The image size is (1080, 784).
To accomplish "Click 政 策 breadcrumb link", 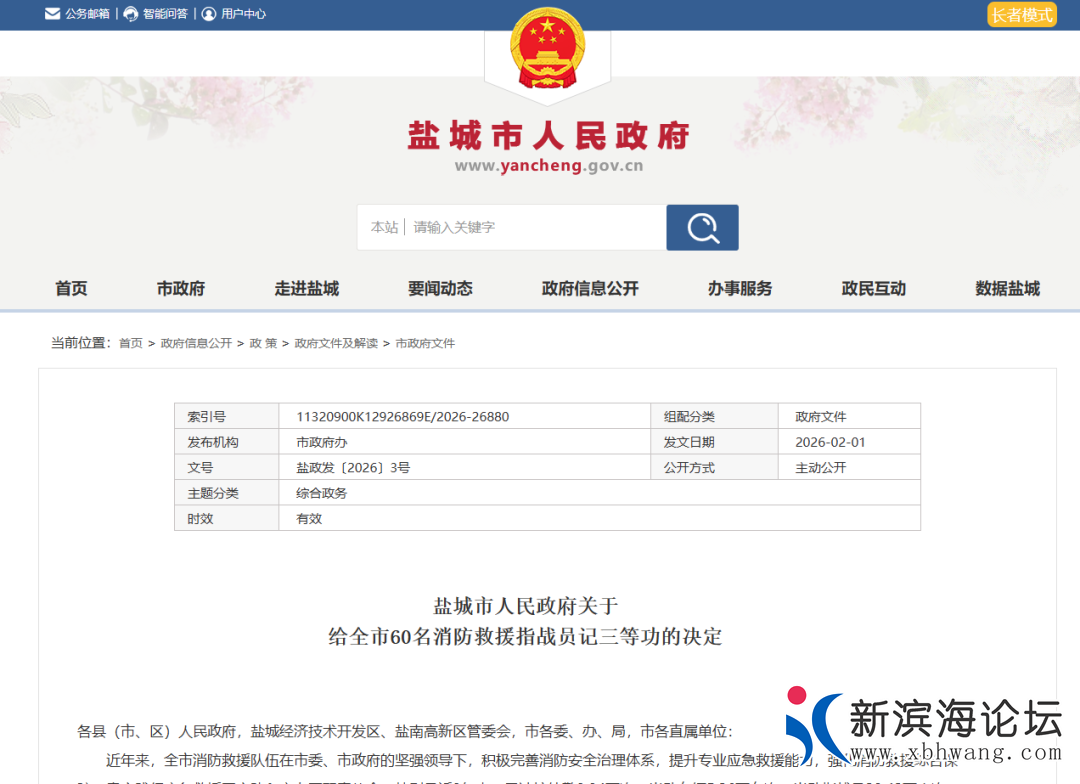I will 263,343.
